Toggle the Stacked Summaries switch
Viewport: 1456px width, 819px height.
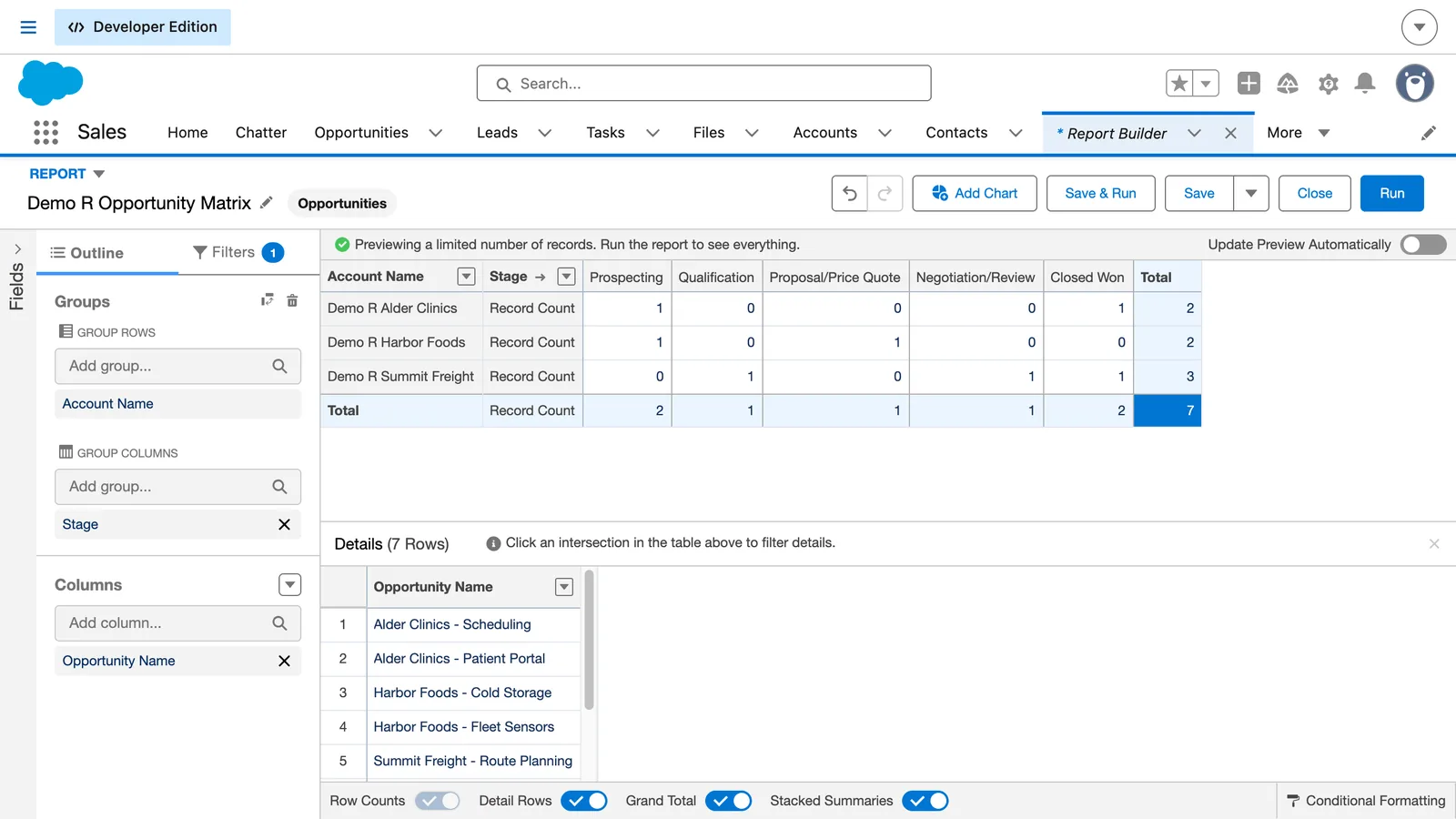(x=925, y=801)
